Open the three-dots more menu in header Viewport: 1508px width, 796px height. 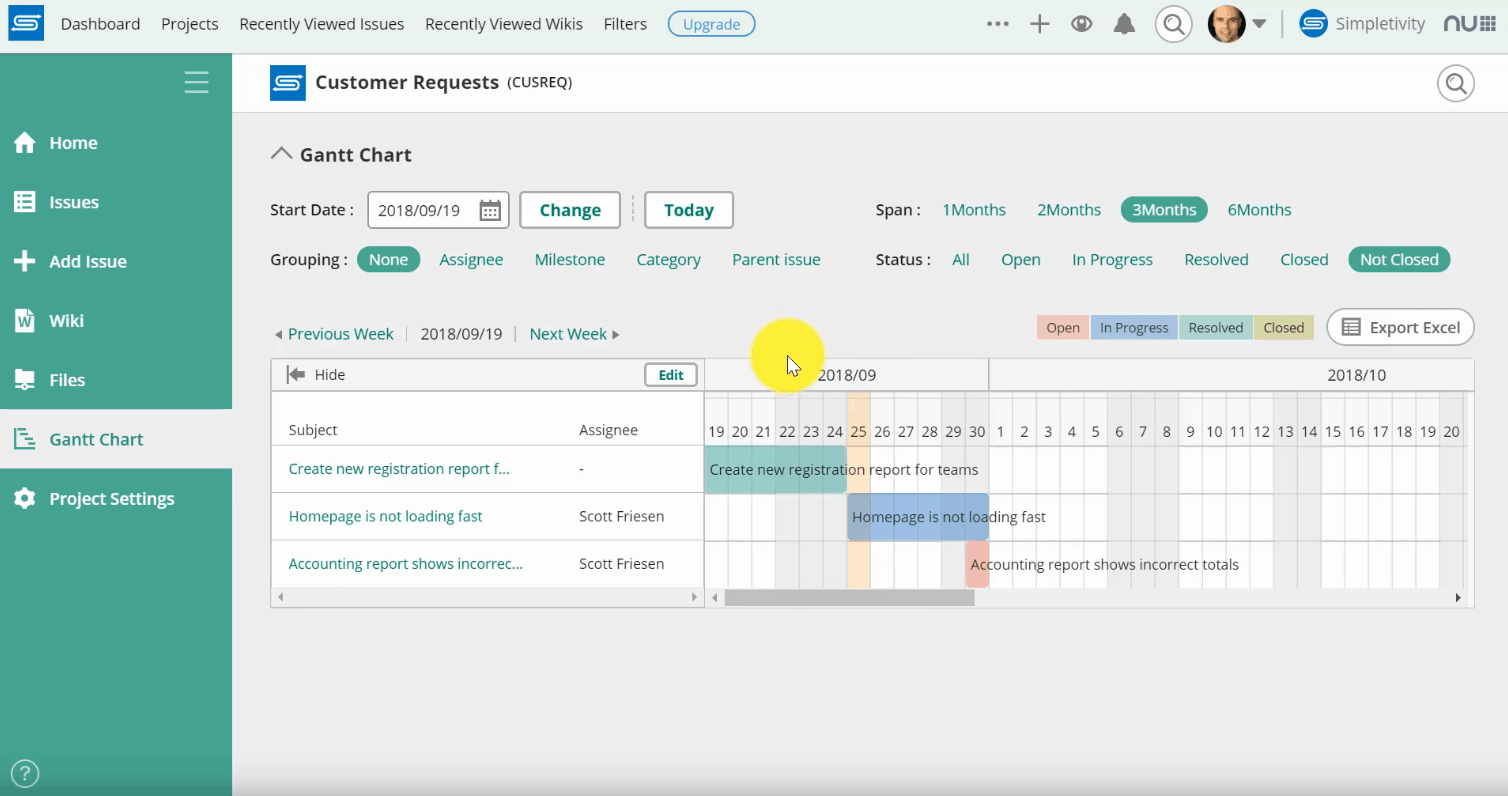[997, 24]
